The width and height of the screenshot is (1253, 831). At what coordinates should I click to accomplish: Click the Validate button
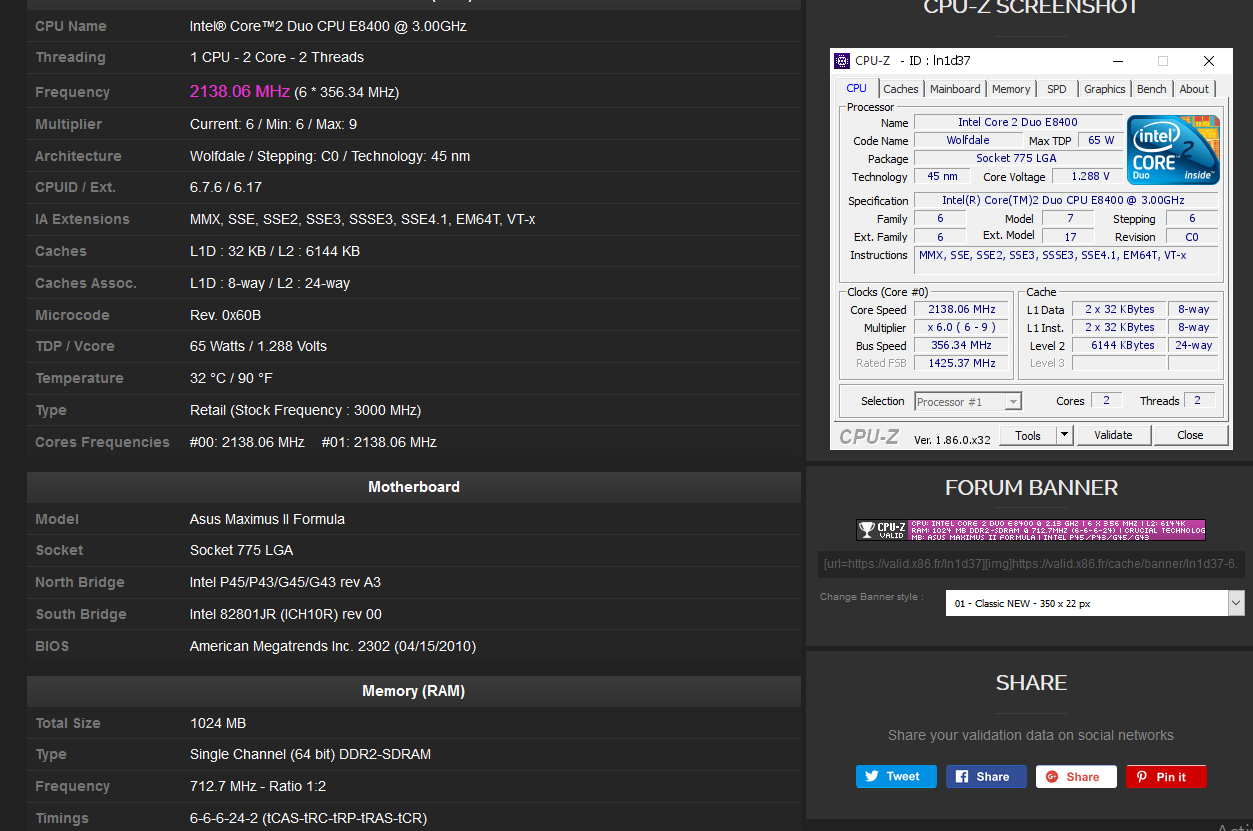coord(1113,435)
